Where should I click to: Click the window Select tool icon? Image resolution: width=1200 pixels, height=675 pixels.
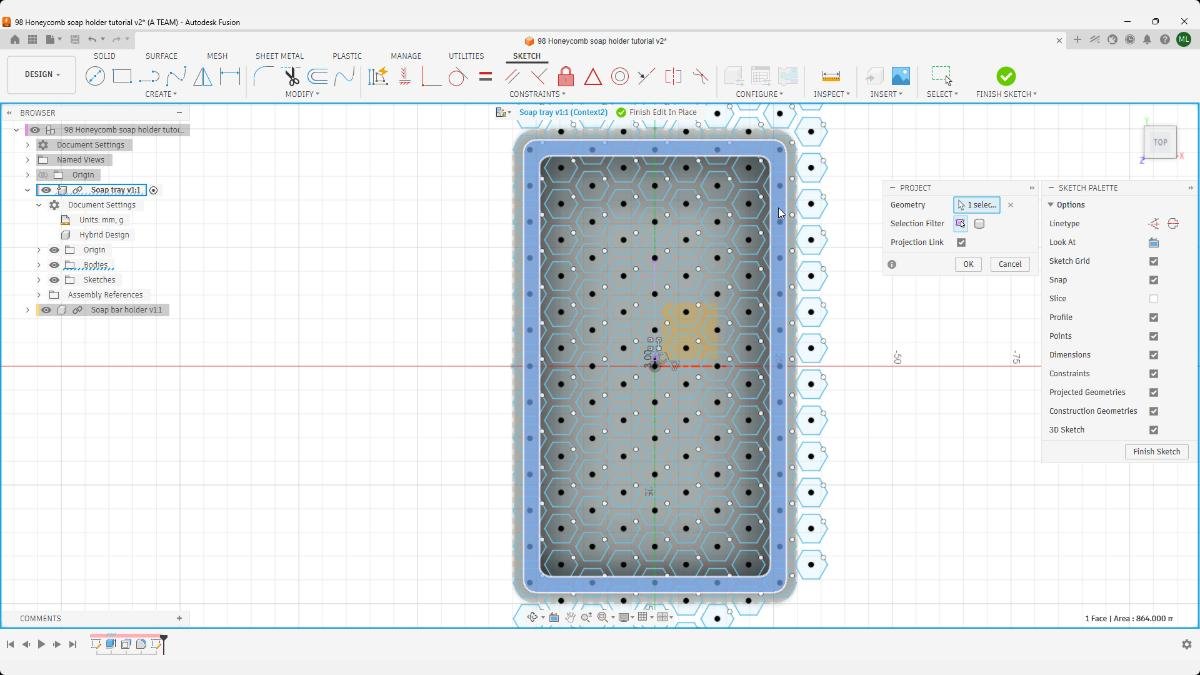coord(941,76)
